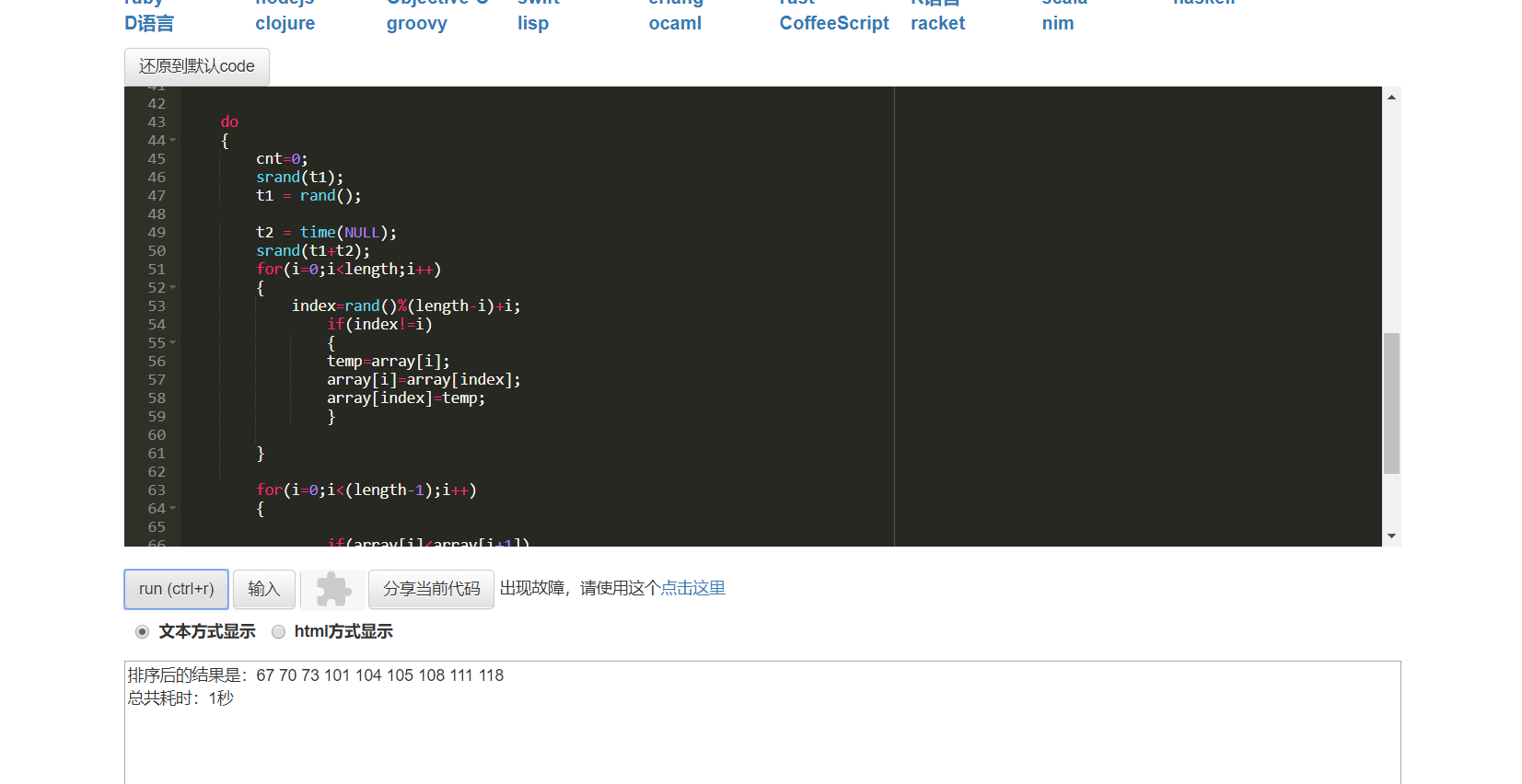
Task: Click the 't2 = time(NULL);' code line
Action: pos(326,233)
